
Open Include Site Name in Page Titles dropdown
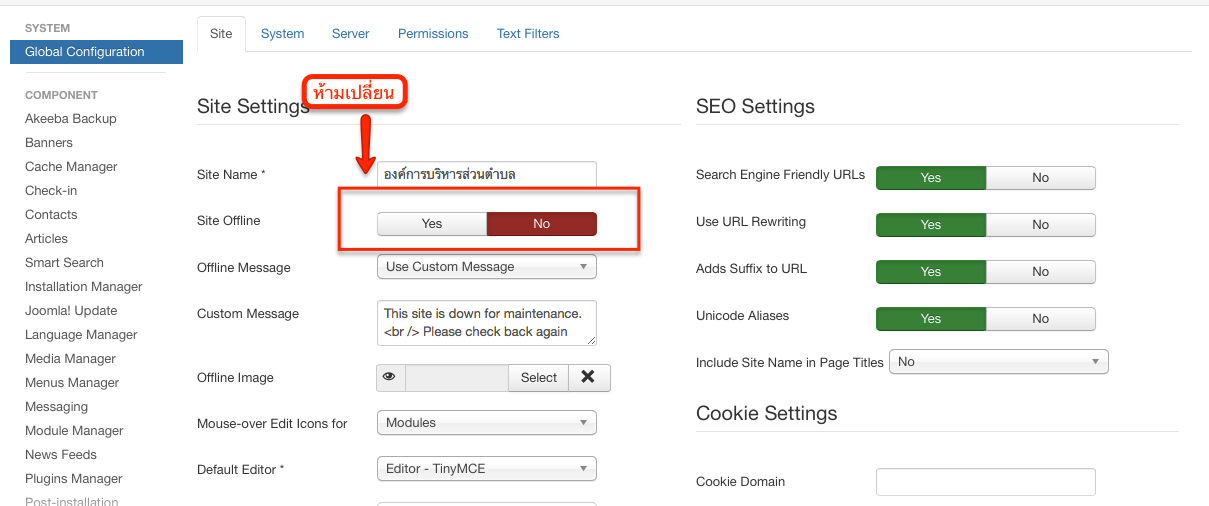(999, 362)
